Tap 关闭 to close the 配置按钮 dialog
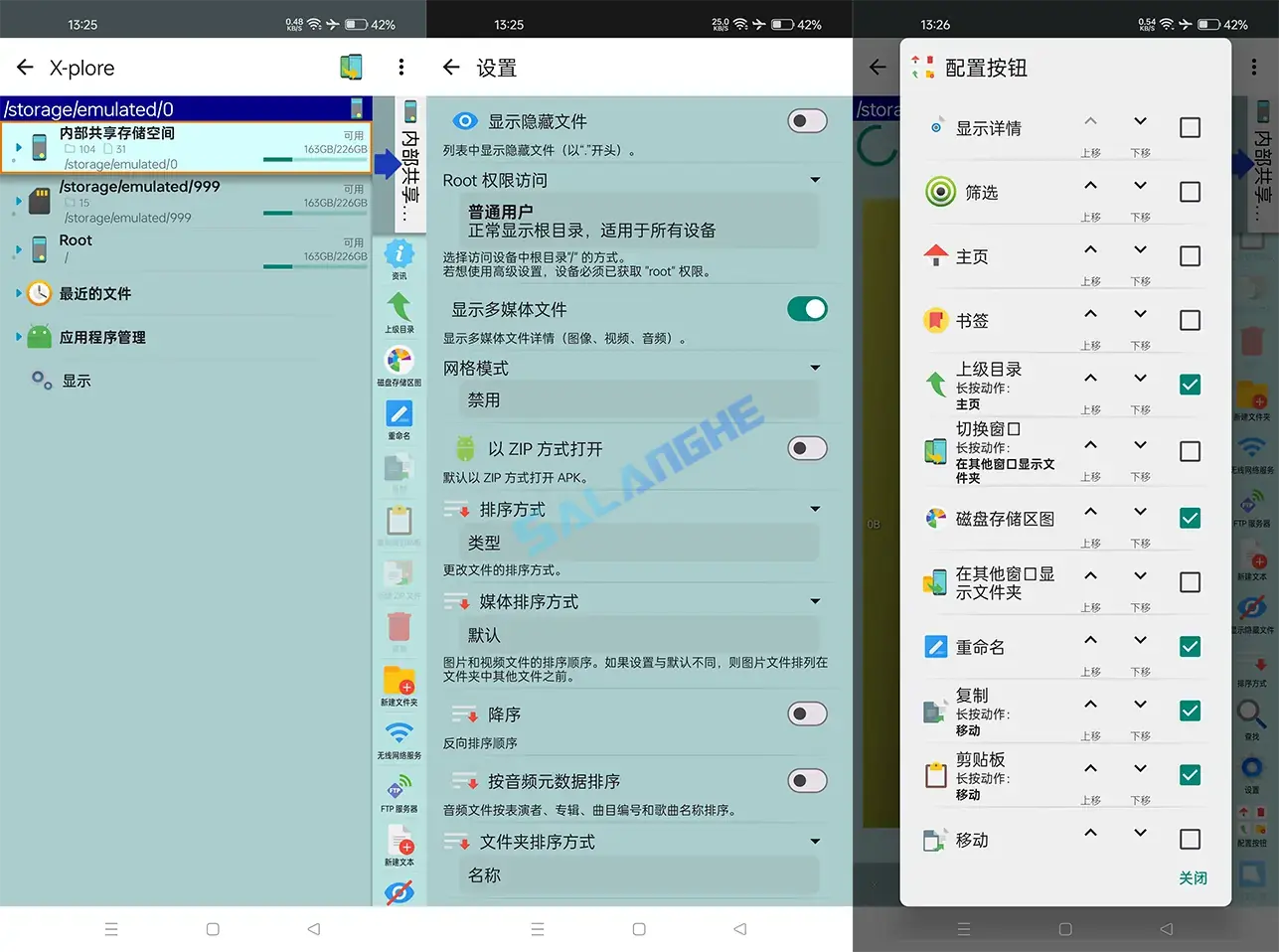Image resolution: width=1279 pixels, height=952 pixels. (1194, 878)
